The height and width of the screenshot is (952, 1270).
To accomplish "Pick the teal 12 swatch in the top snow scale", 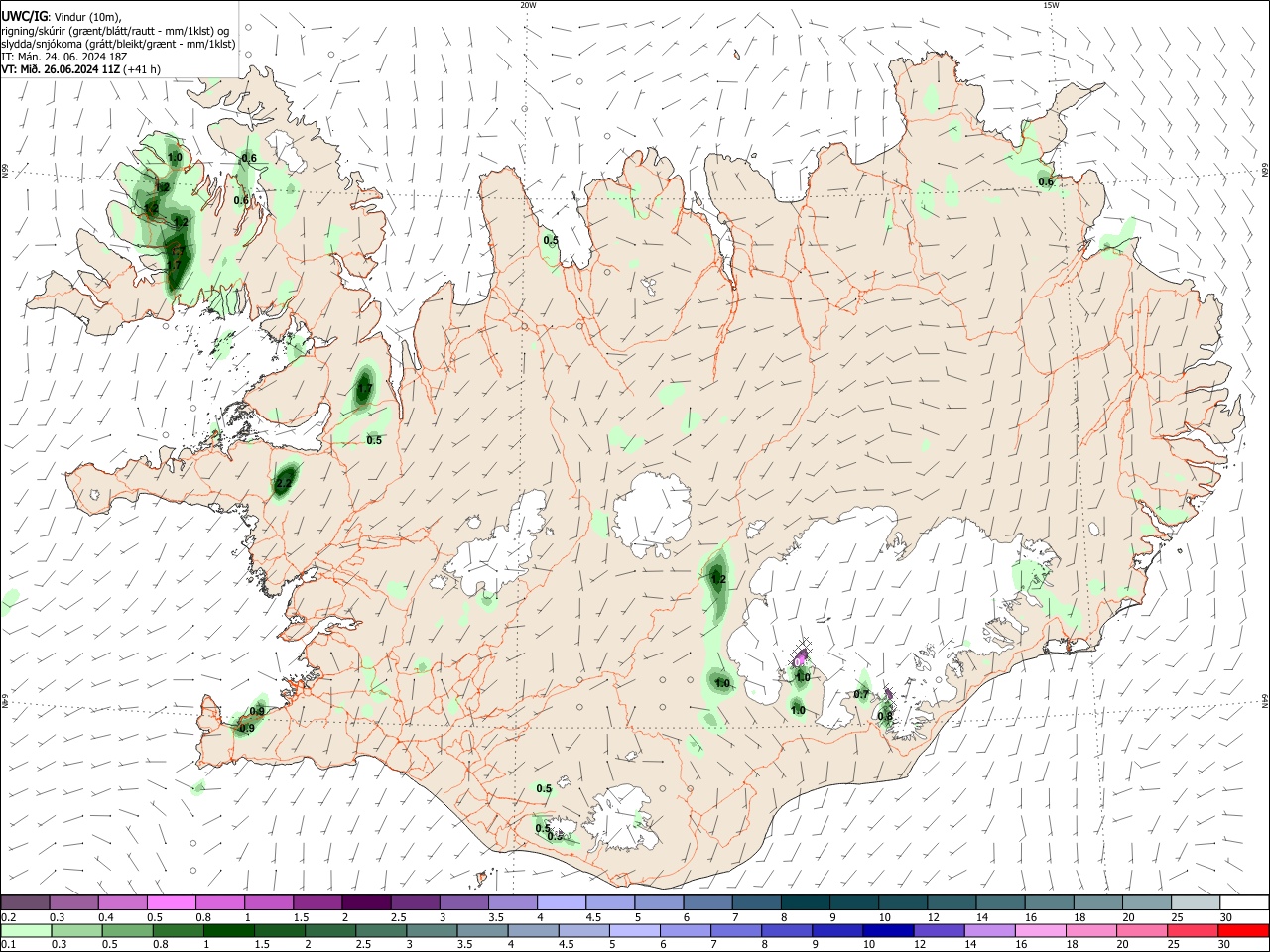I will pos(952,902).
